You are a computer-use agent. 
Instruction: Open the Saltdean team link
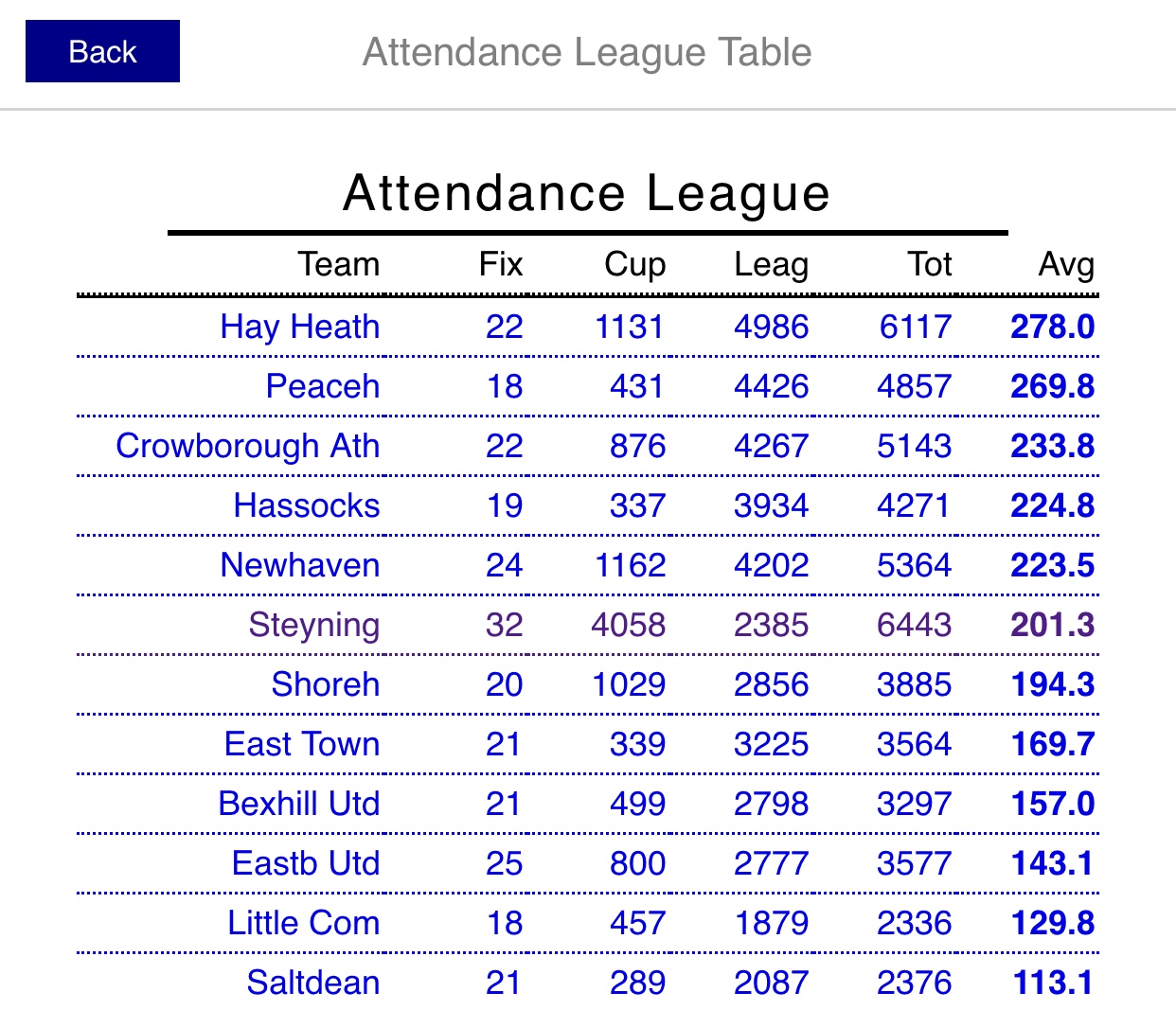(x=312, y=983)
